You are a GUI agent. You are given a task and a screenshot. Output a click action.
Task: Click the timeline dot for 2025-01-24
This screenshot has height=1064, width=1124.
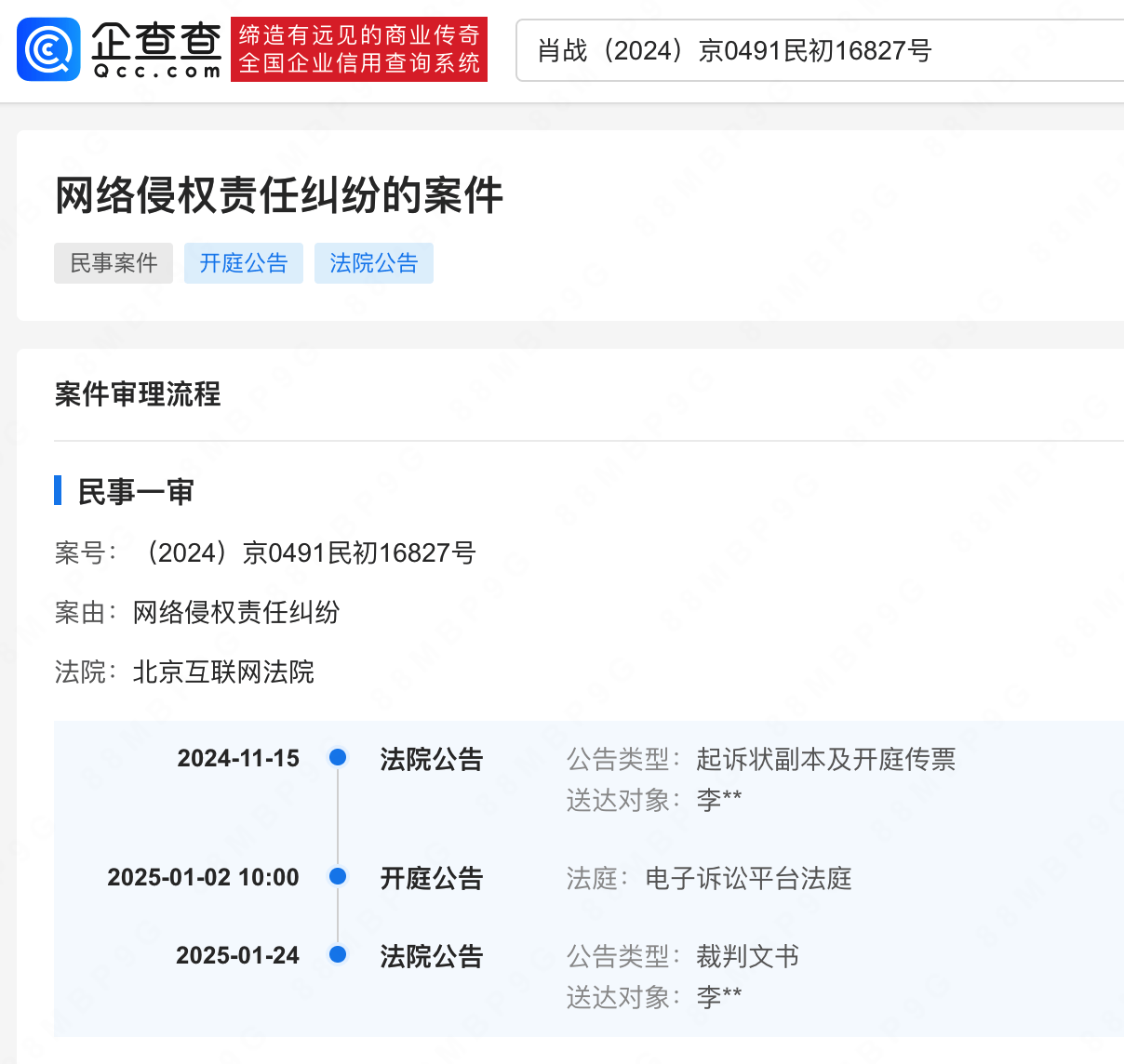(338, 954)
